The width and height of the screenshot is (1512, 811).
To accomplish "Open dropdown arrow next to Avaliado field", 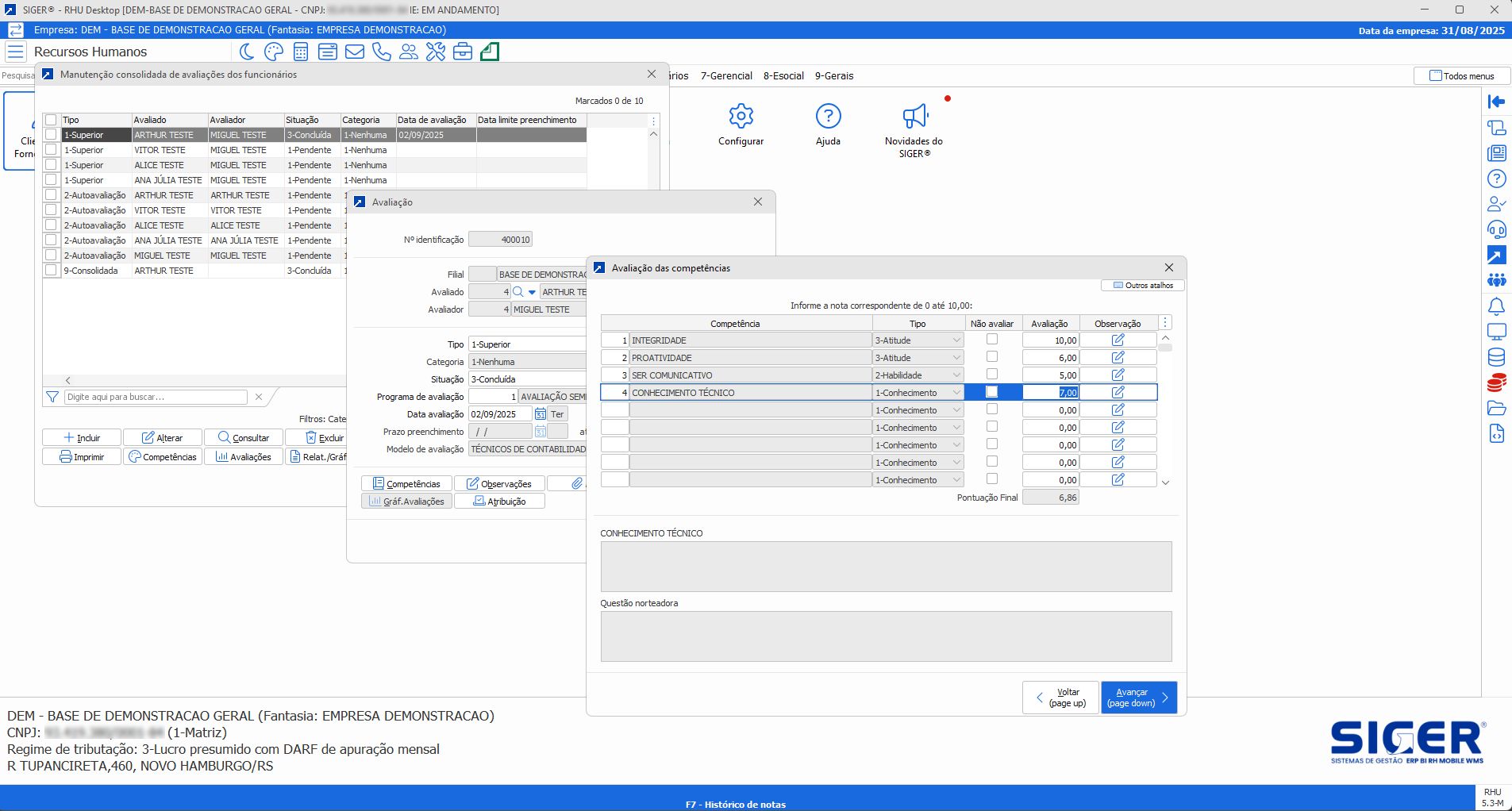I will click(x=532, y=292).
